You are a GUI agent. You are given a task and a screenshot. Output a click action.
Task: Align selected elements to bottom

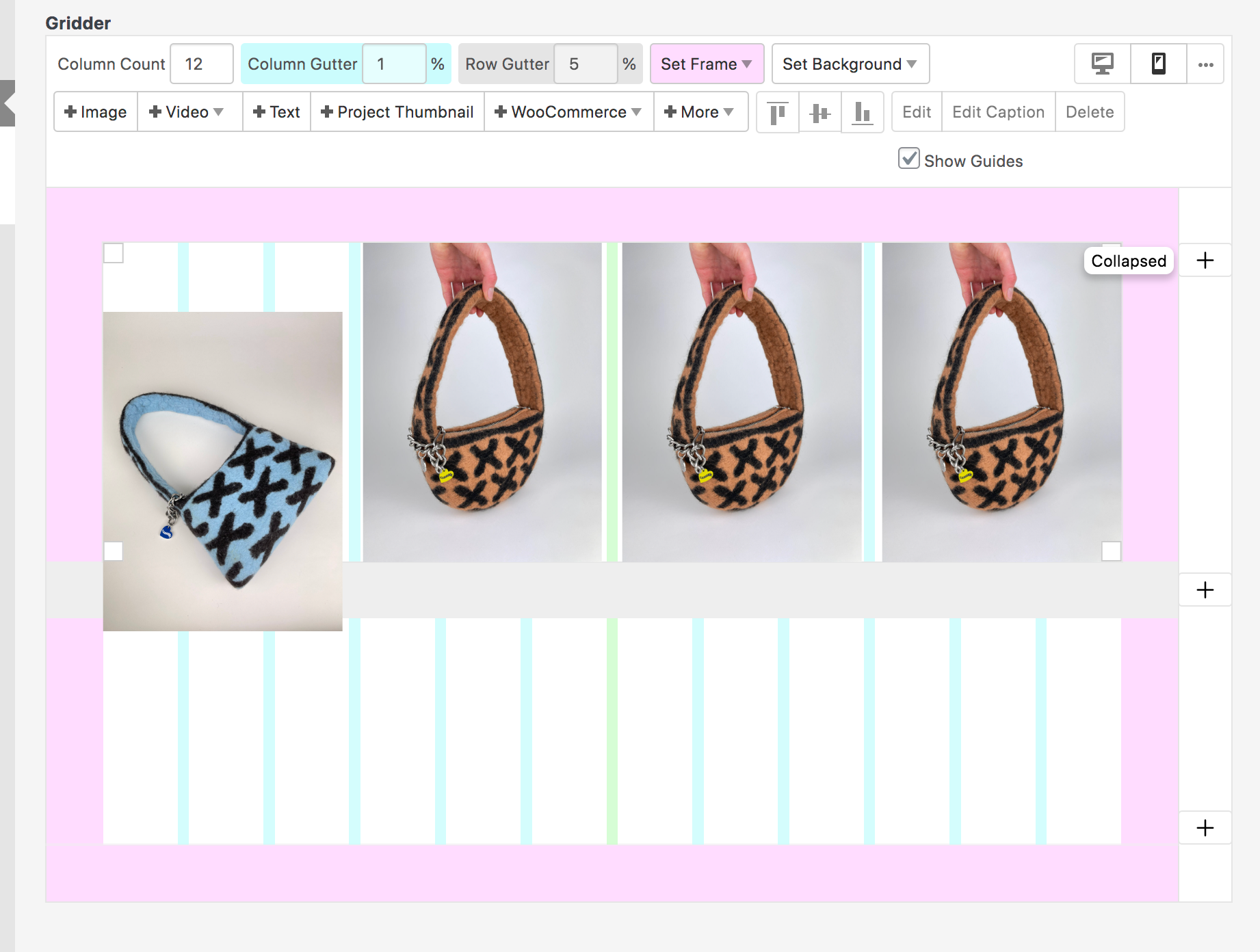point(862,112)
